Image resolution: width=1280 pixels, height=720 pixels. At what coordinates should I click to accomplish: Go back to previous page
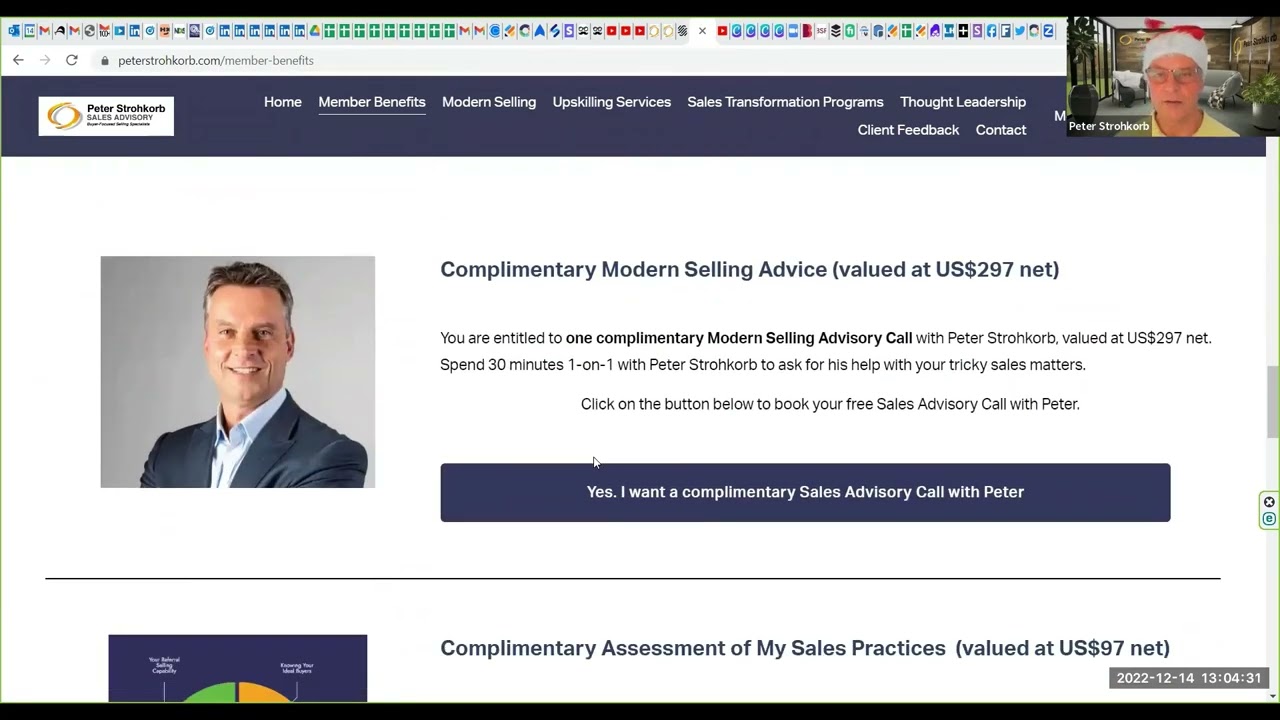click(x=18, y=60)
